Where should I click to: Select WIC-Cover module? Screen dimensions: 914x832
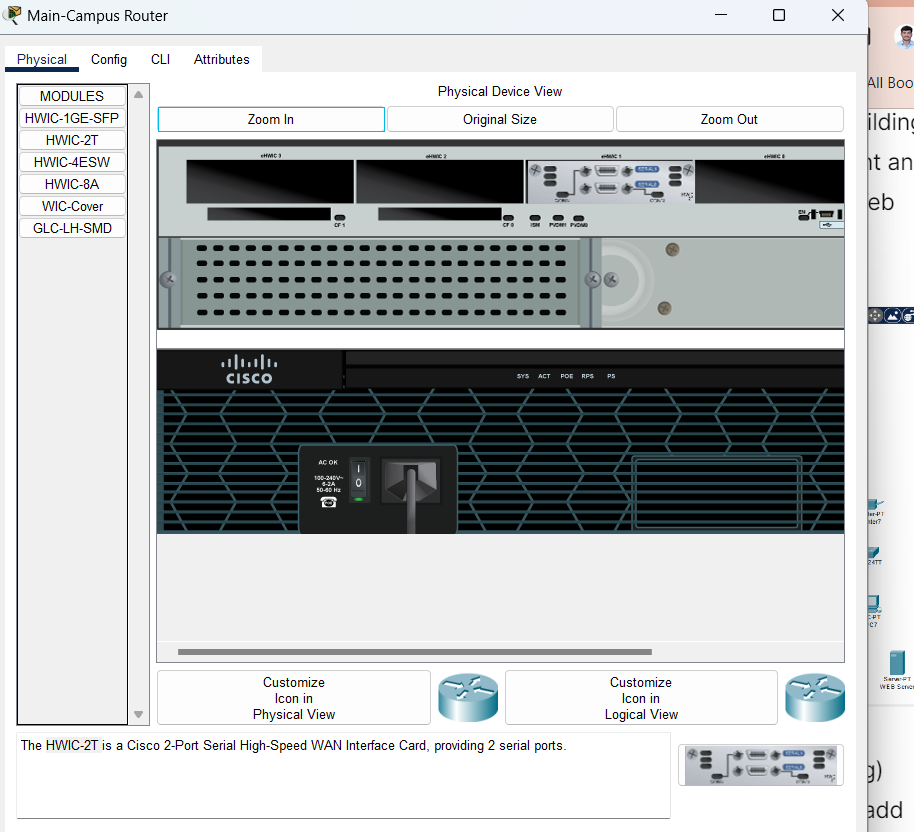(72, 206)
